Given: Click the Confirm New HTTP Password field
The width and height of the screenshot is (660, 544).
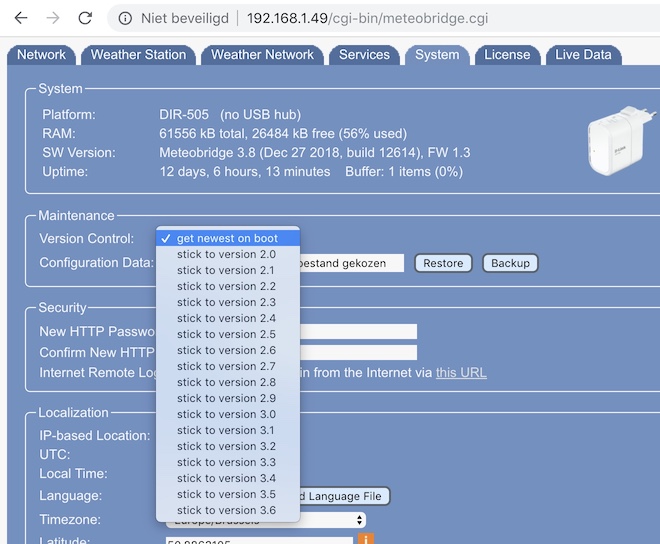Looking at the screenshot, I should point(360,352).
